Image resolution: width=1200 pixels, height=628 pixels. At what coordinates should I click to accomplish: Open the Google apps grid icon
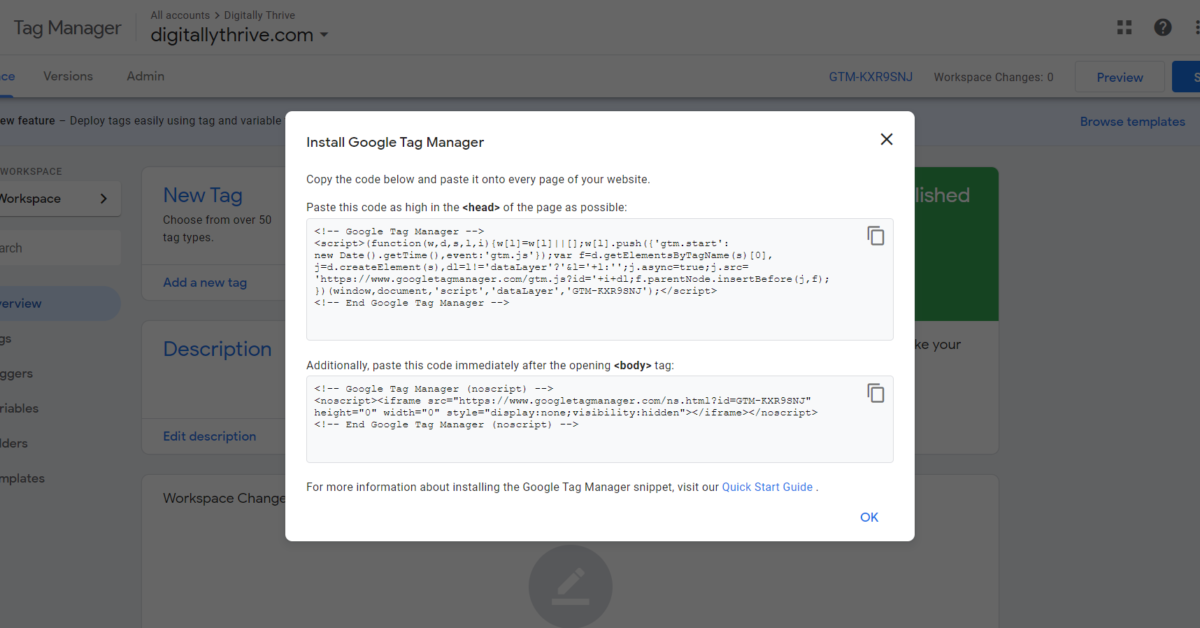pyautogui.click(x=1125, y=27)
